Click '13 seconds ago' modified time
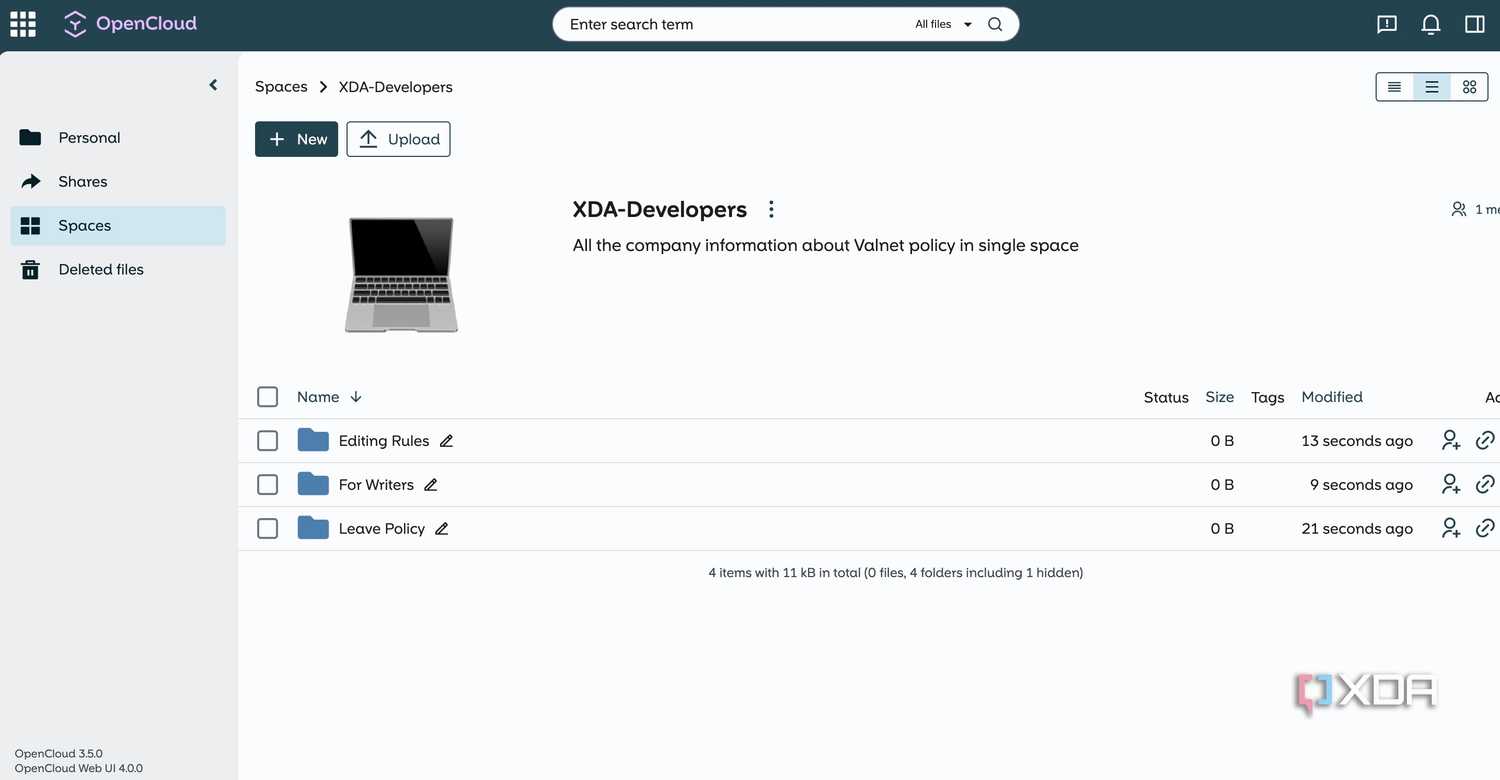1500x780 pixels. 1357,441
